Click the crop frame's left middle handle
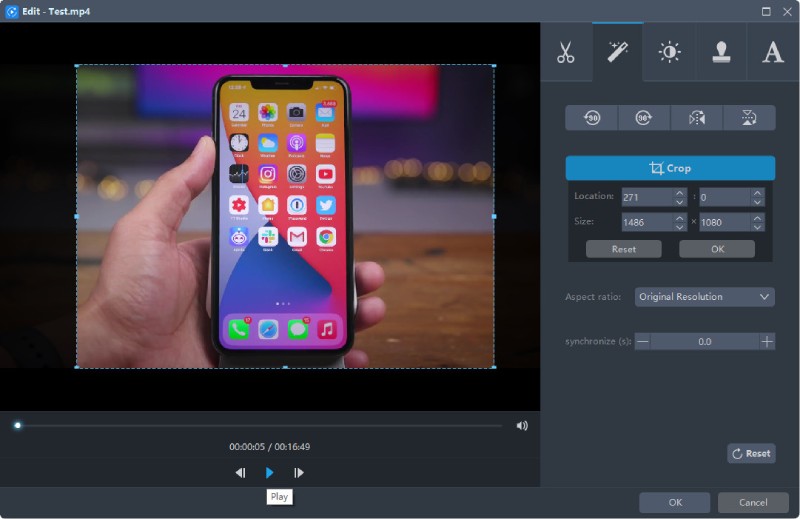This screenshot has width=800, height=519. pos(77,216)
